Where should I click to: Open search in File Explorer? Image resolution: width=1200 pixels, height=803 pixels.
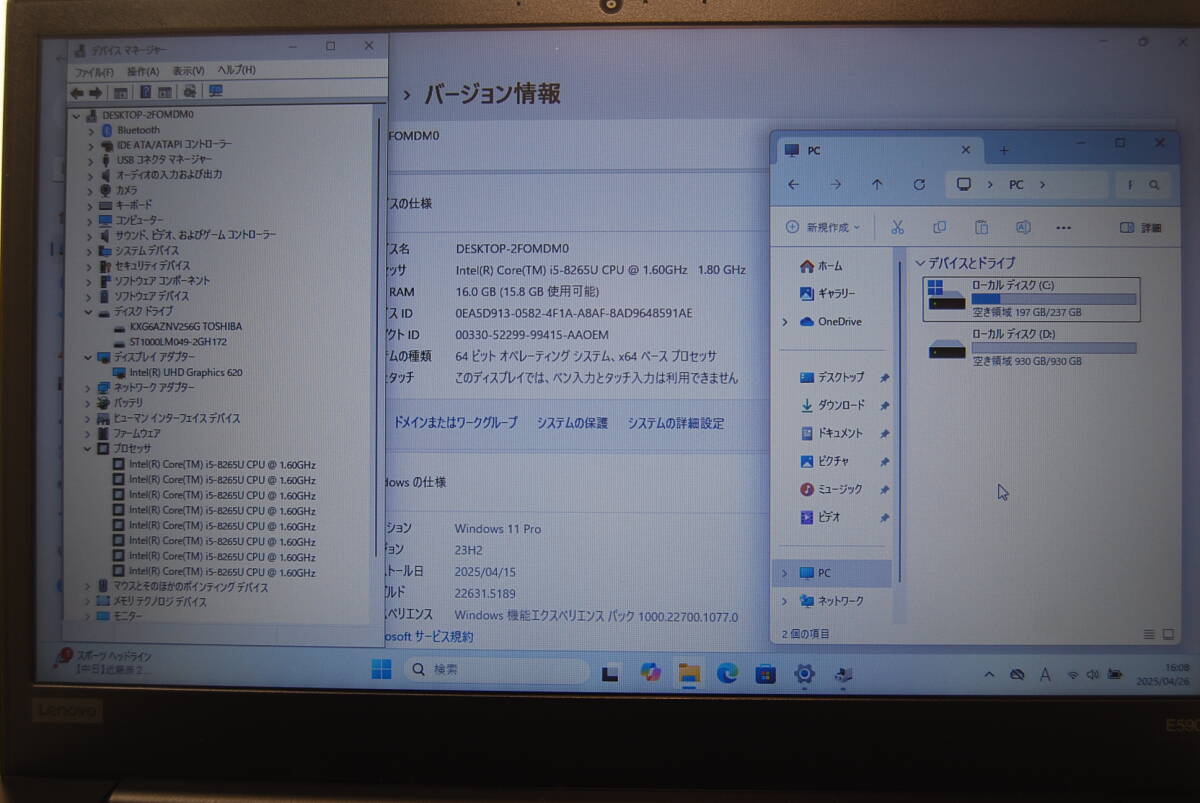coord(1153,185)
